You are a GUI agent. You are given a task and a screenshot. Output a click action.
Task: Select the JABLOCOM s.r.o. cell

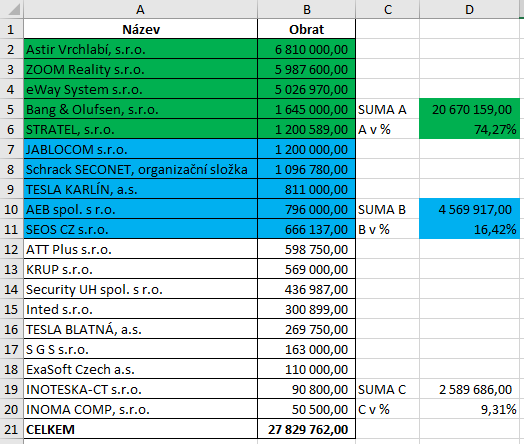click(141, 149)
